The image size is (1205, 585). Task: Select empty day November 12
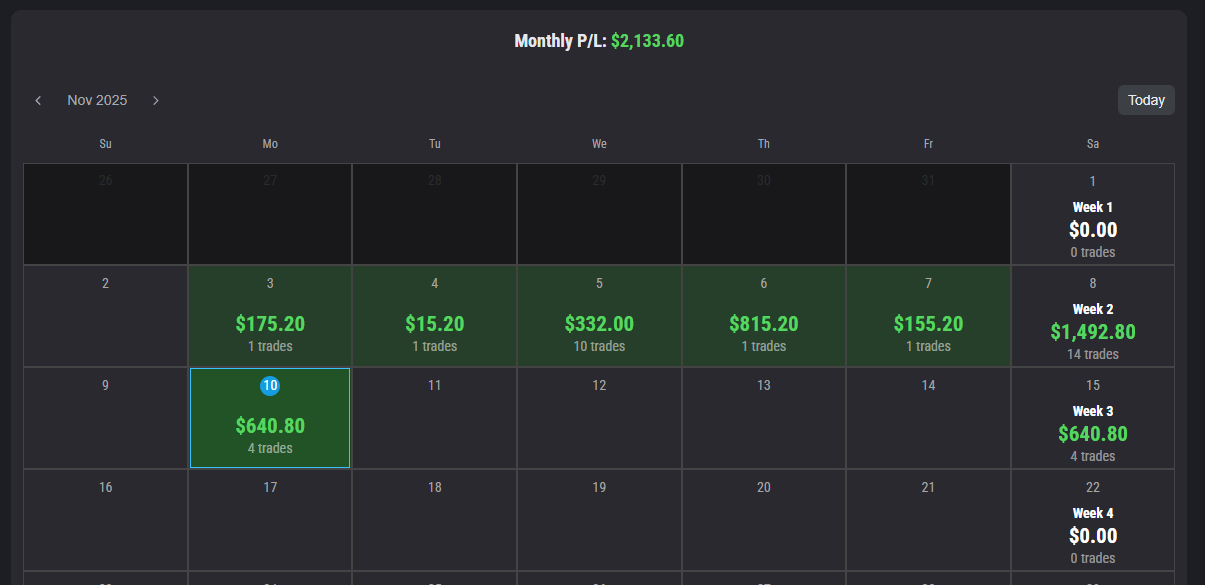(599, 418)
